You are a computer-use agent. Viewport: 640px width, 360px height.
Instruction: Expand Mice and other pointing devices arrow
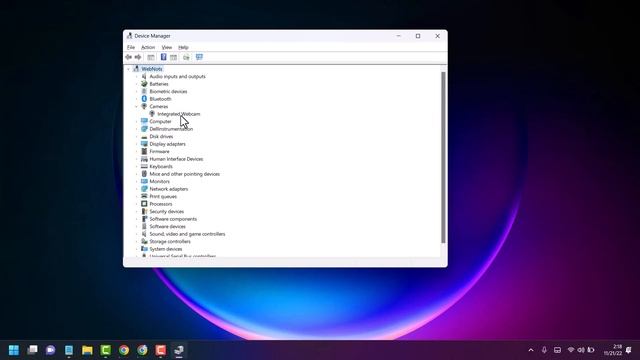point(137,174)
